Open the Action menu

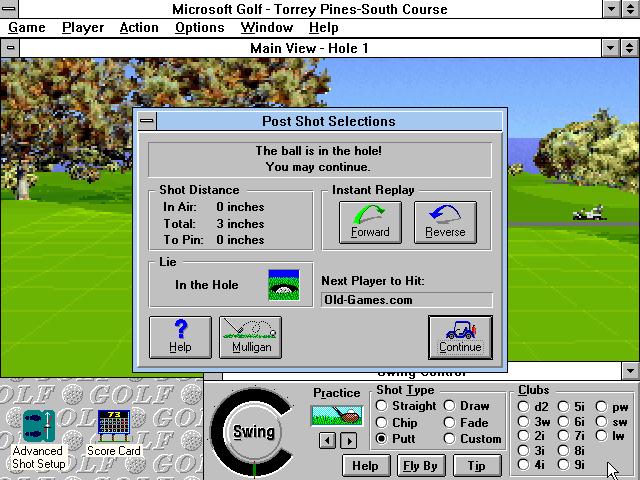(x=139, y=28)
